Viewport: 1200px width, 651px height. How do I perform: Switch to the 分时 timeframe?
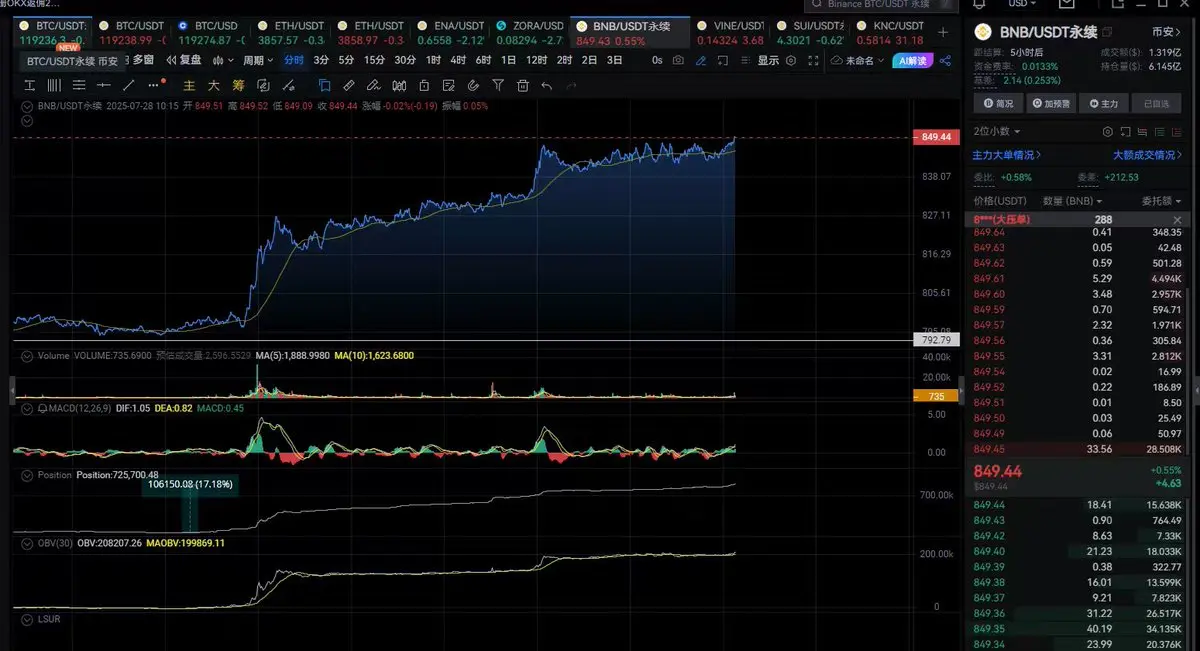point(294,60)
